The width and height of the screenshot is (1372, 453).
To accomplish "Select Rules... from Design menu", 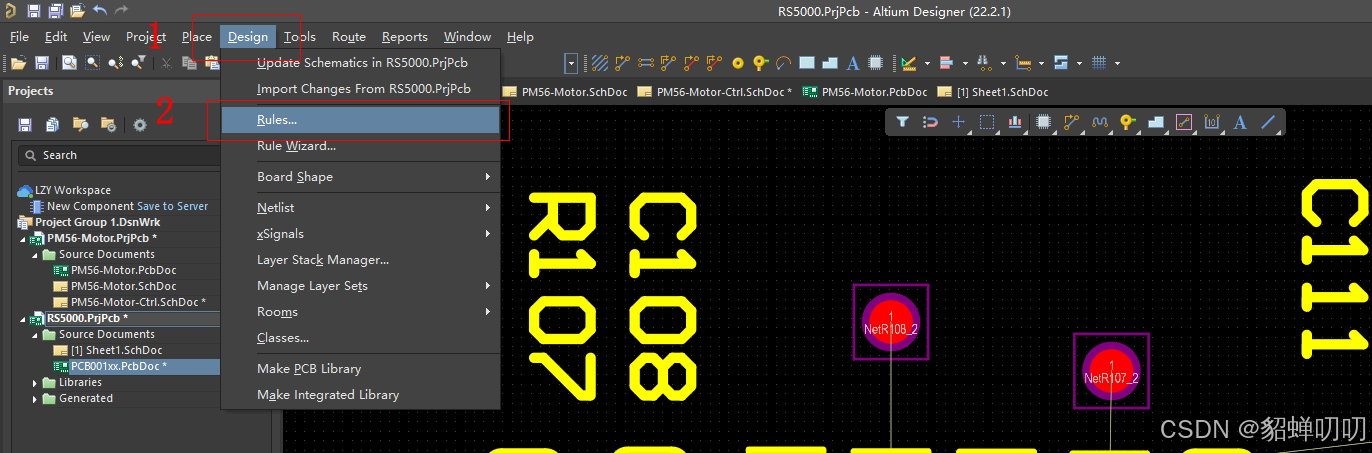I will [360, 120].
